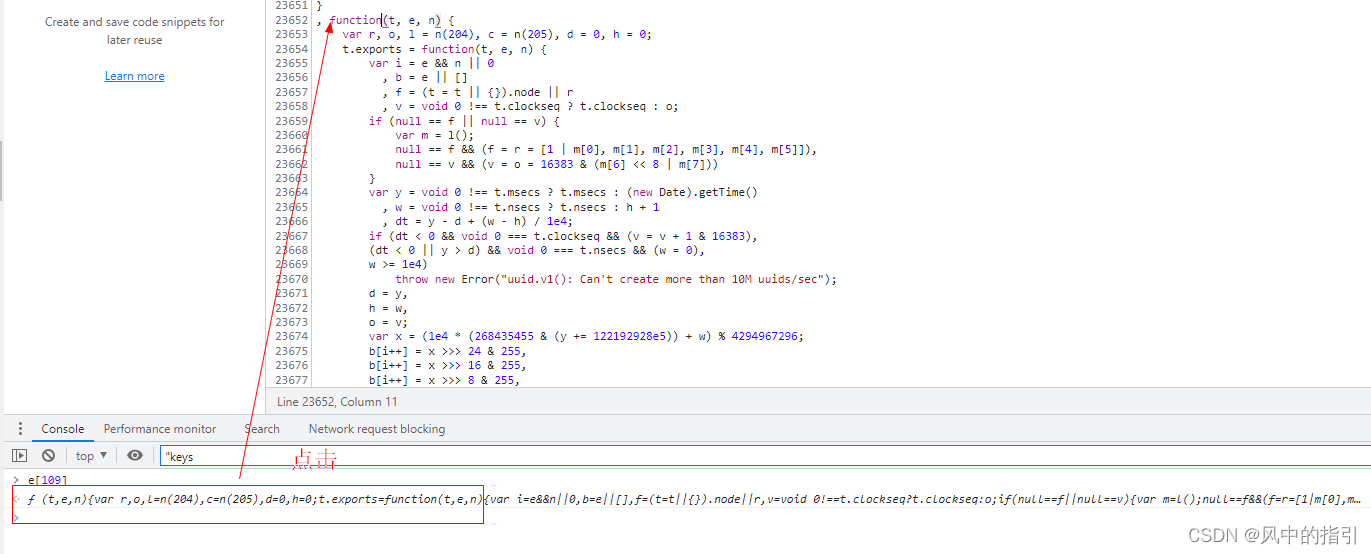Open the Search drawer tab
This screenshot has height=554, width=1371.
tap(262, 429)
